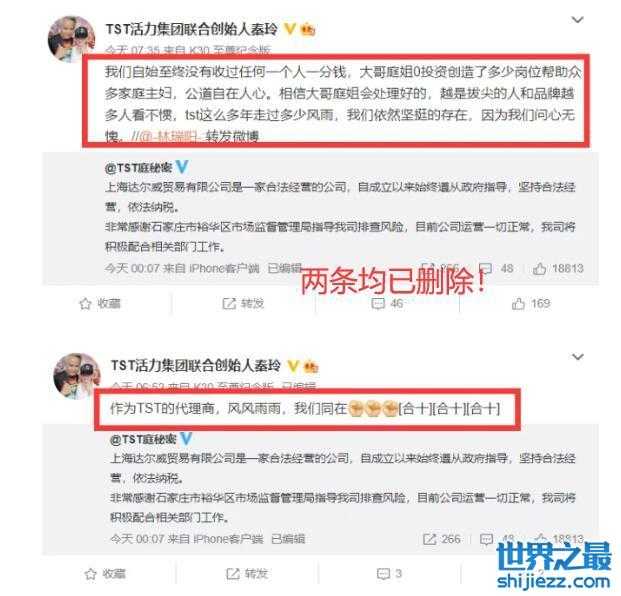Click the first post's timestamp 今天 07:35
Viewport: 621px width, 596px height.
point(132,50)
